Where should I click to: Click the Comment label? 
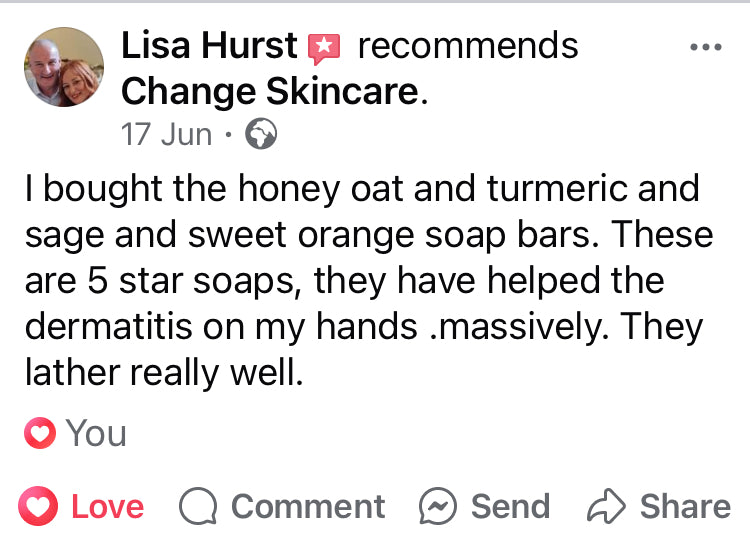tap(307, 506)
